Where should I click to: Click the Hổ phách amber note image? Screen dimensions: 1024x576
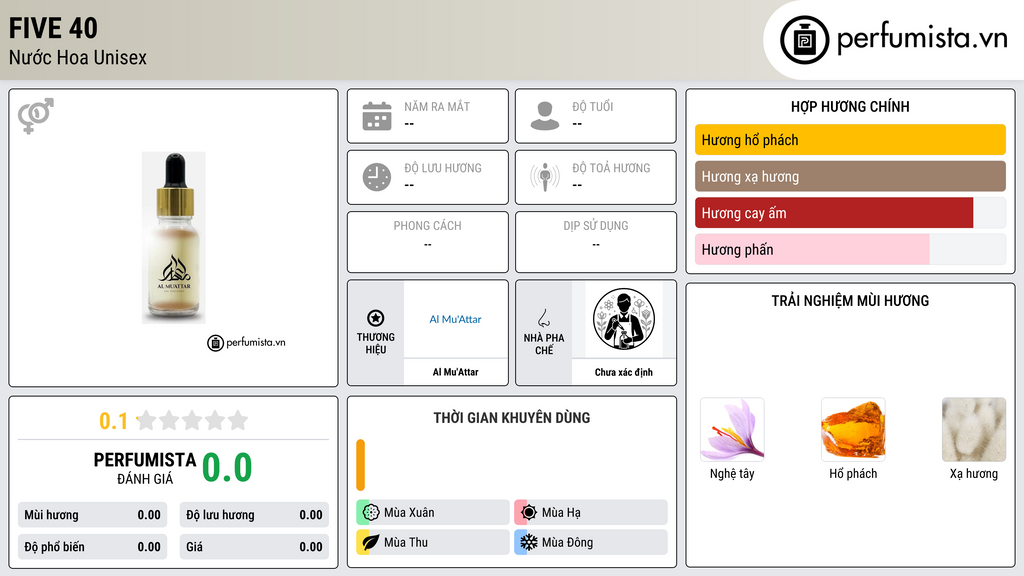tap(853, 429)
